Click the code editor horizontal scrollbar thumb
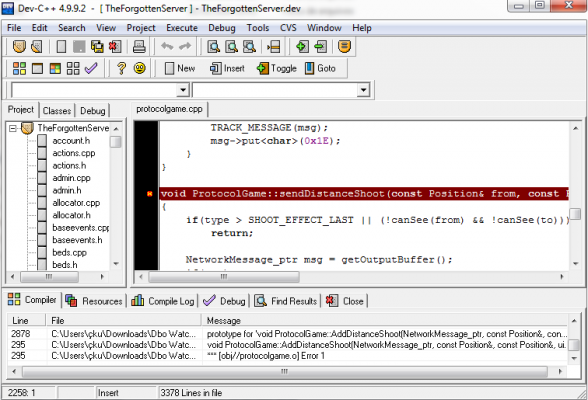Image resolution: width=588 pixels, height=400 pixels. (224, 277)
